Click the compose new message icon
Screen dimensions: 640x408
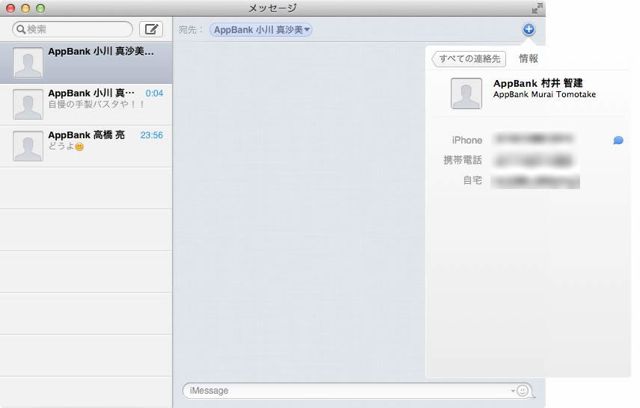pyautogui.click(x=151, y=29)
